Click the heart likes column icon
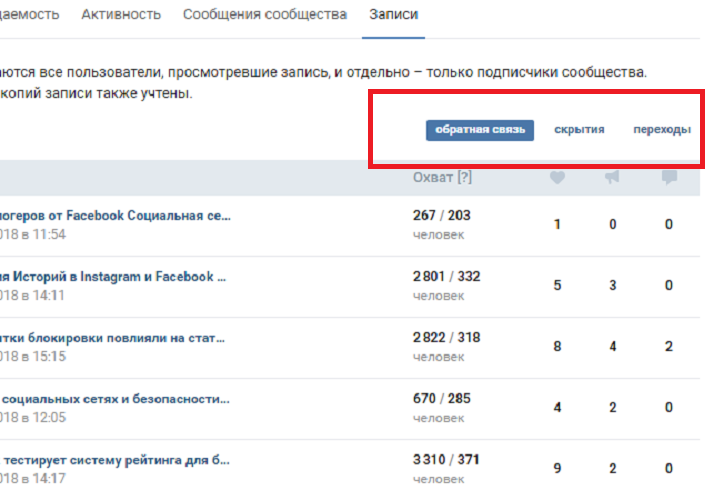This screenshot has height=500, width=713. click(557, 177)
